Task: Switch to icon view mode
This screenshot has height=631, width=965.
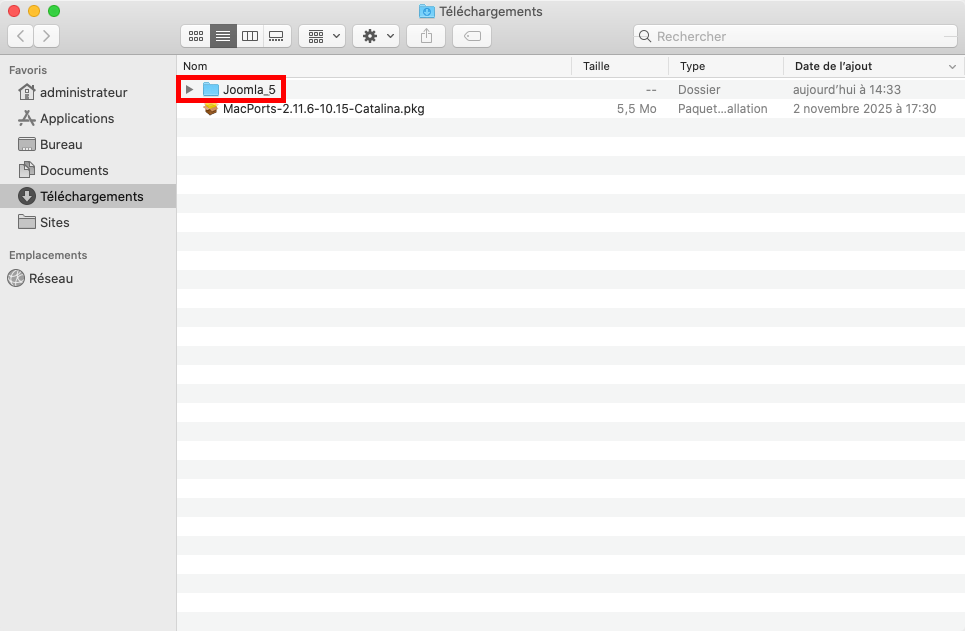Action: (196, 36)
